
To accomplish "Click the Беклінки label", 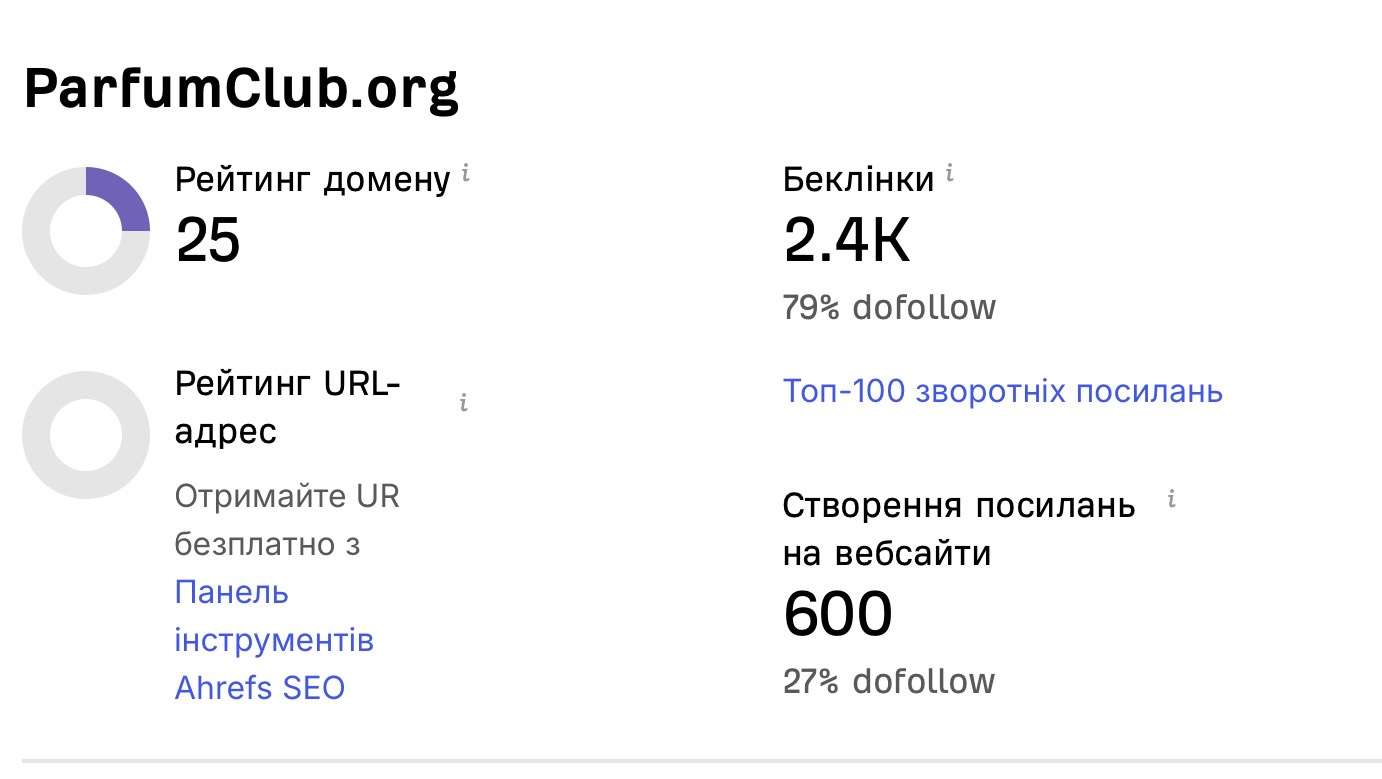I will [x=859, y=179].
